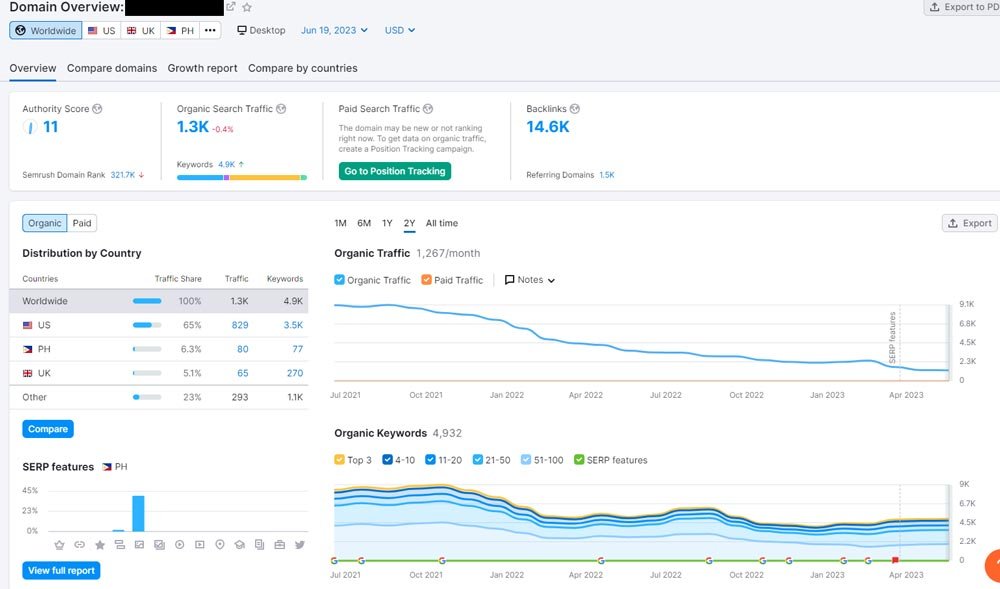Open the domain in a new tab via external link icon

click(x=231, y=7)
